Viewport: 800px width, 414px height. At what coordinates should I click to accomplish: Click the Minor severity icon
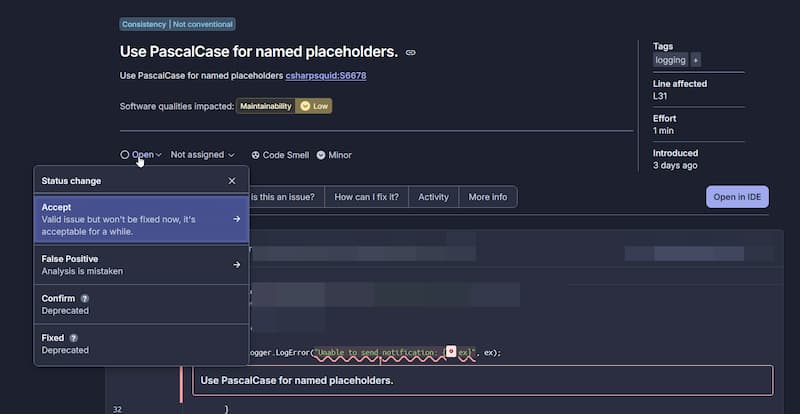pos(321,155)
